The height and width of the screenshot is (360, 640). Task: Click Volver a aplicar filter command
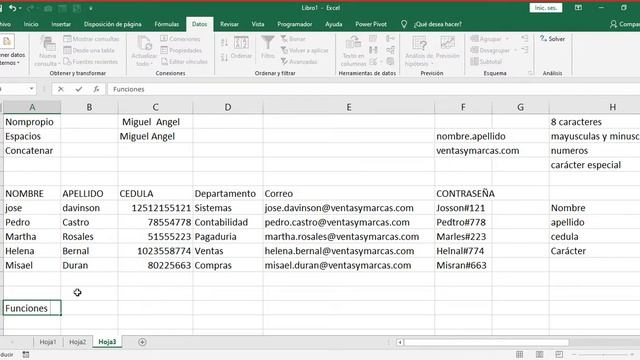pyautogui.click(x=304, y=50)
